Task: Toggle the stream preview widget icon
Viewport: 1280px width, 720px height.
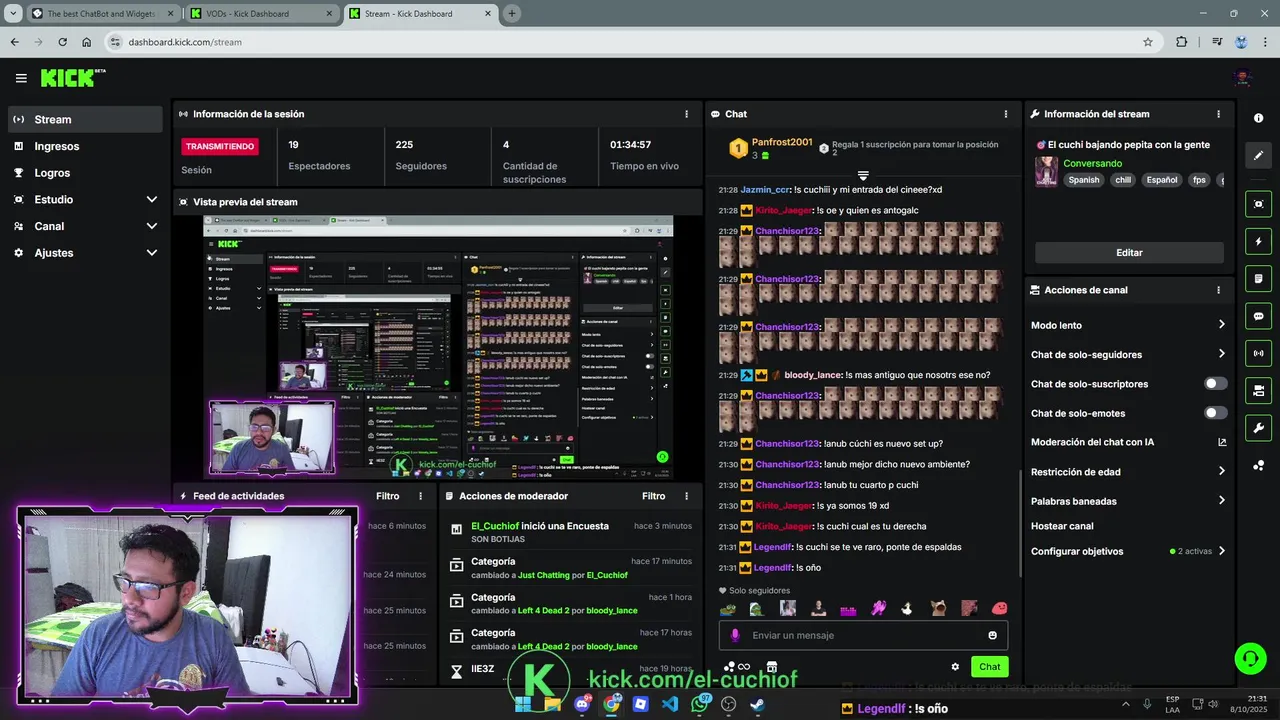Action: pyautogui.click(x=1258, y=204)
